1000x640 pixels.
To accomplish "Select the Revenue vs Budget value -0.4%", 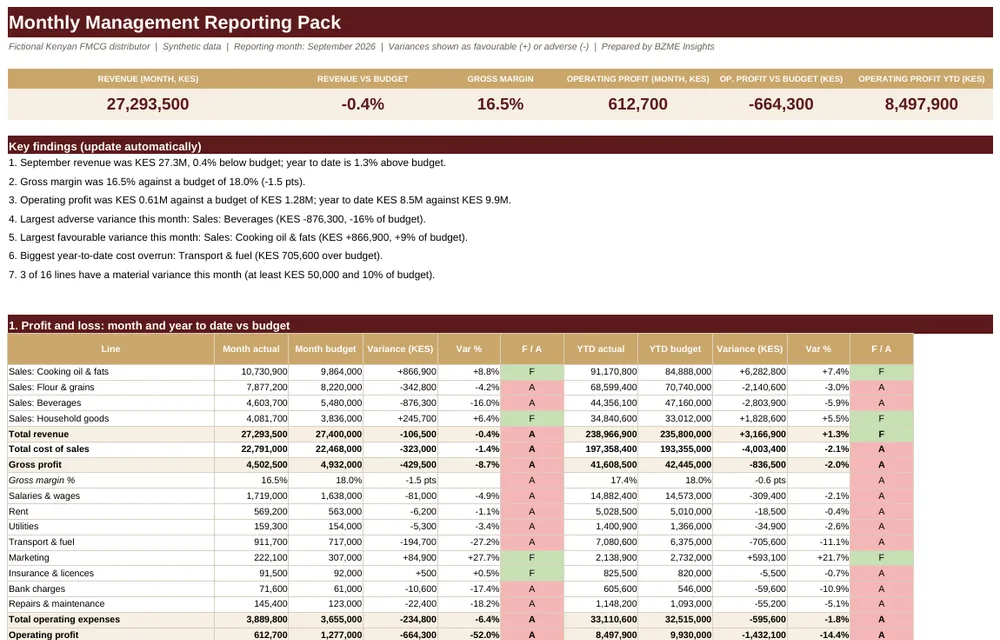I will coord(362,104).
